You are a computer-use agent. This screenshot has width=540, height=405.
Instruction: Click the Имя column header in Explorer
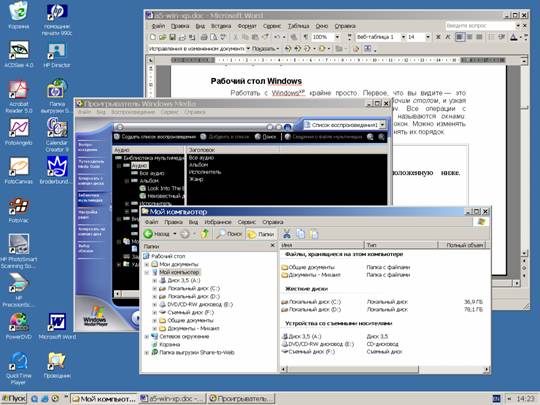pyautogui.click(x=322, y=245)
